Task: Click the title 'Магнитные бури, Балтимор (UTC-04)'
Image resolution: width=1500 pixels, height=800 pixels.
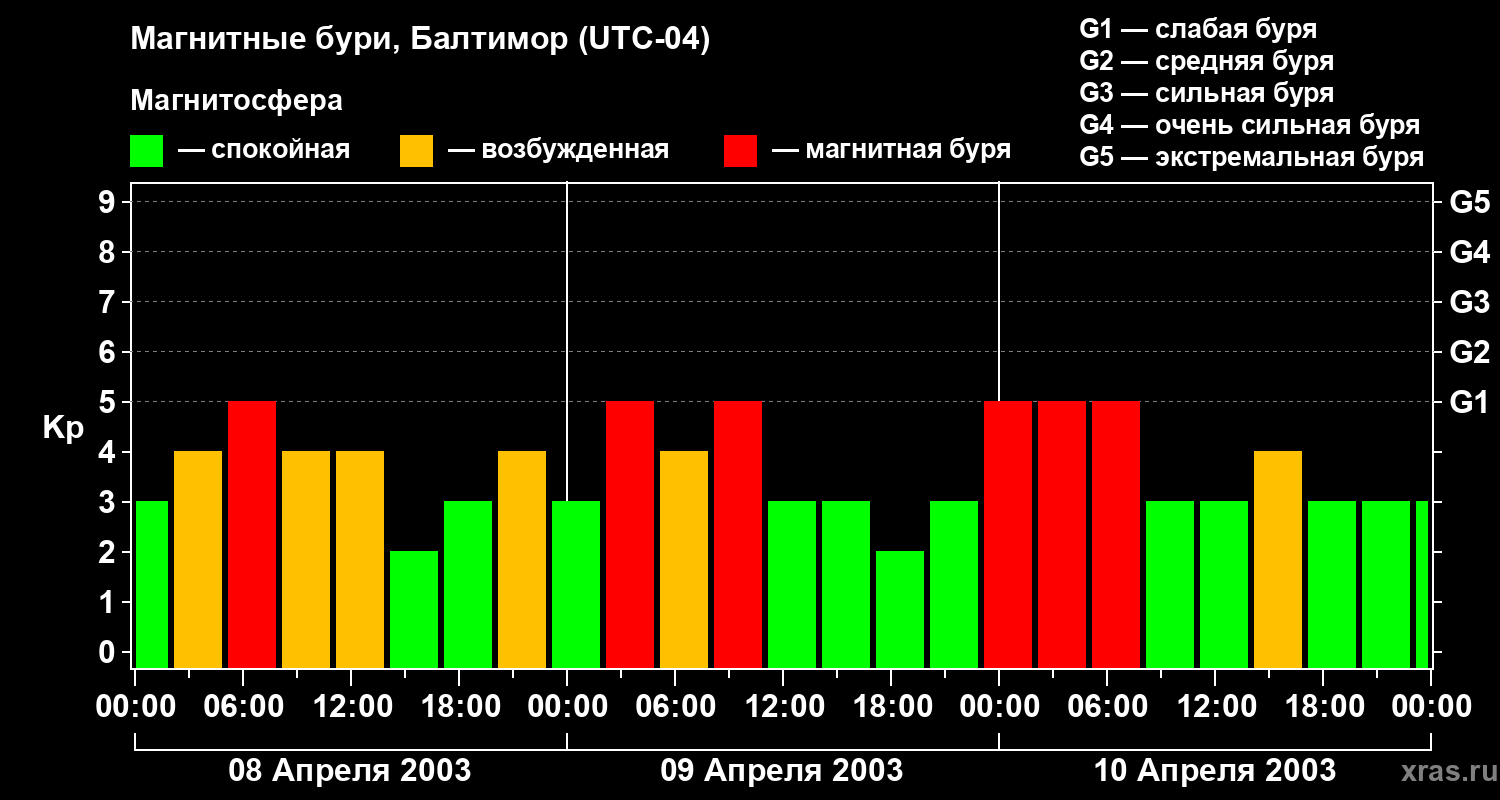Action: (420, 40)
